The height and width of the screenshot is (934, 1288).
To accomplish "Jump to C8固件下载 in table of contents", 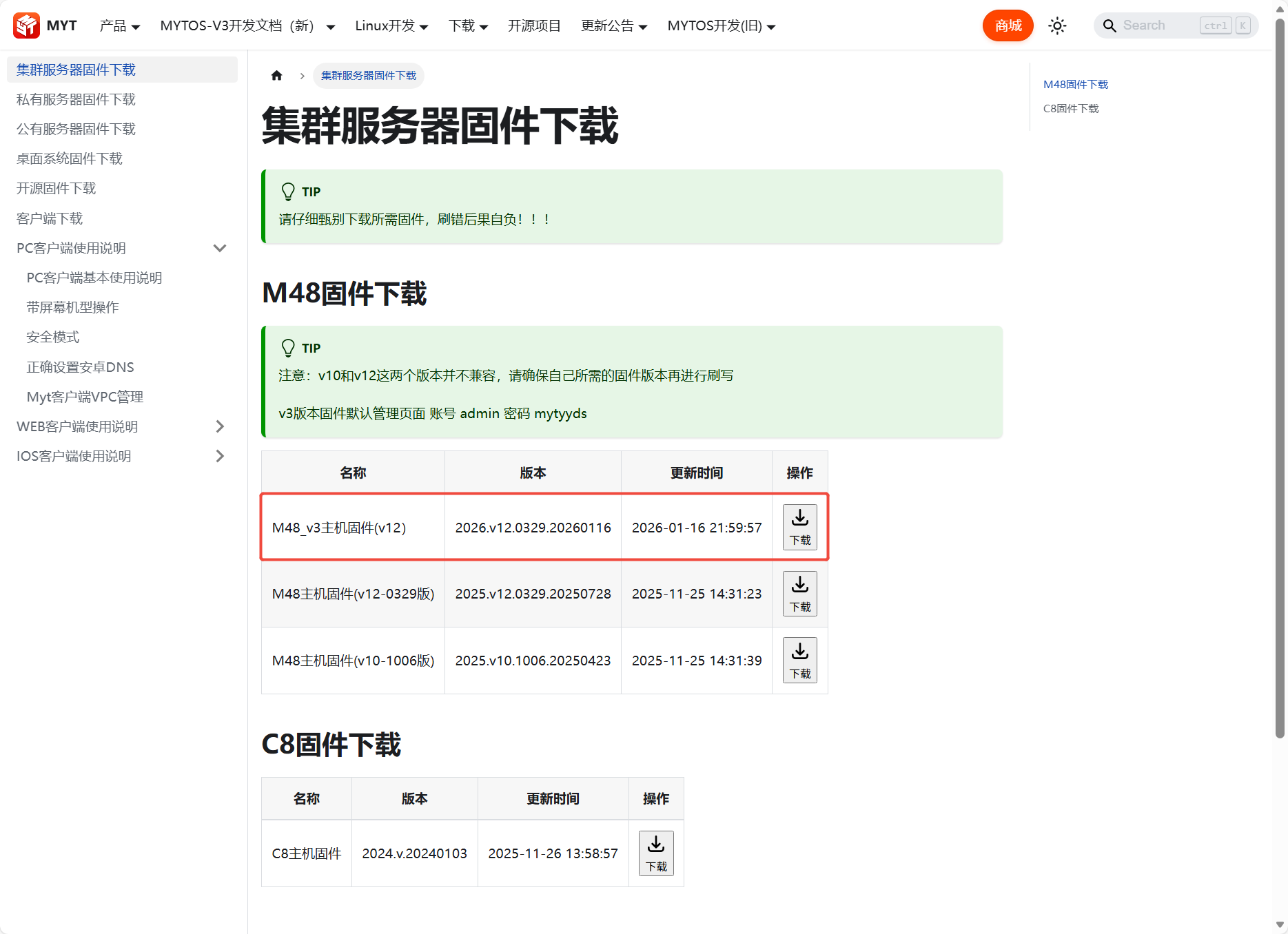I will click(1070, 109).
